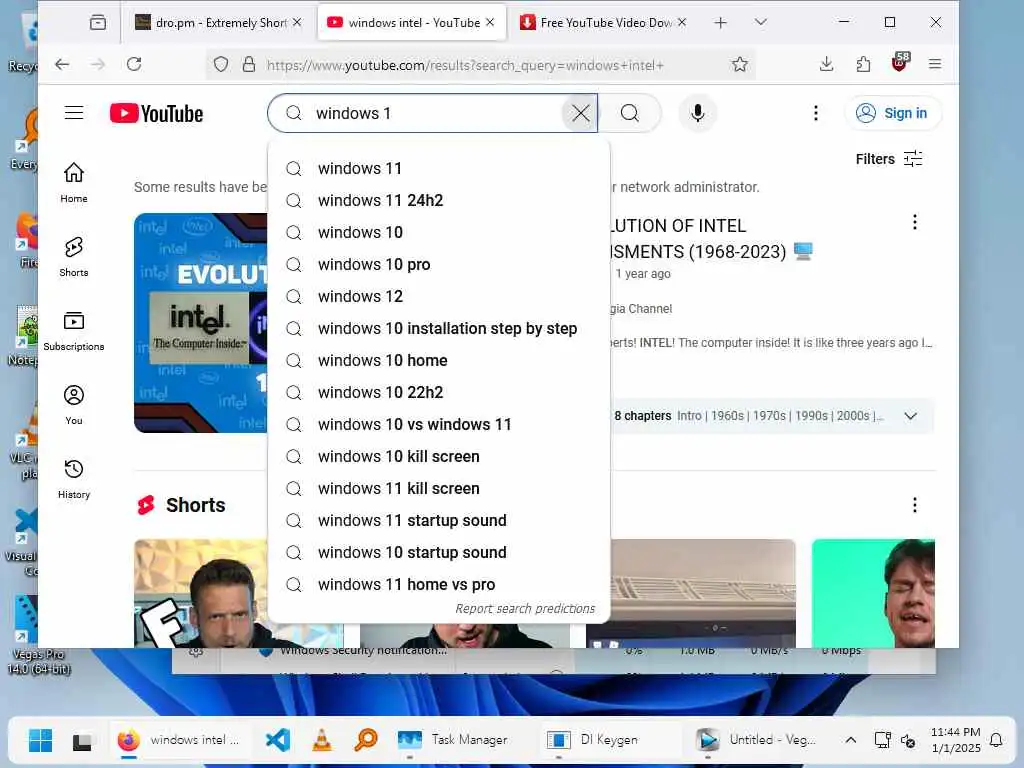The image size is (1024, 768).
Task: Open Shorts in the sidebar
Action: tap(74, 257)
